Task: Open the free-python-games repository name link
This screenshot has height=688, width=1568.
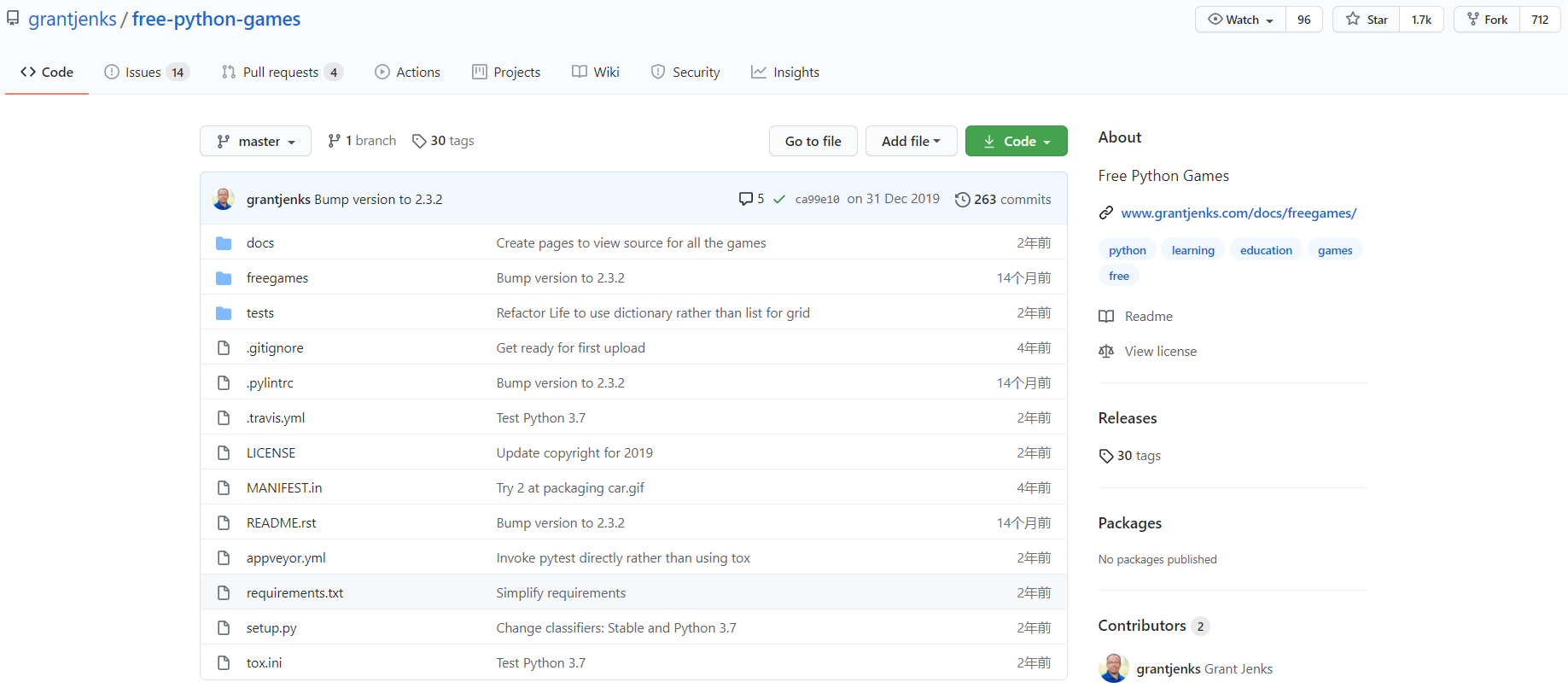Action: tap(216, 19)
